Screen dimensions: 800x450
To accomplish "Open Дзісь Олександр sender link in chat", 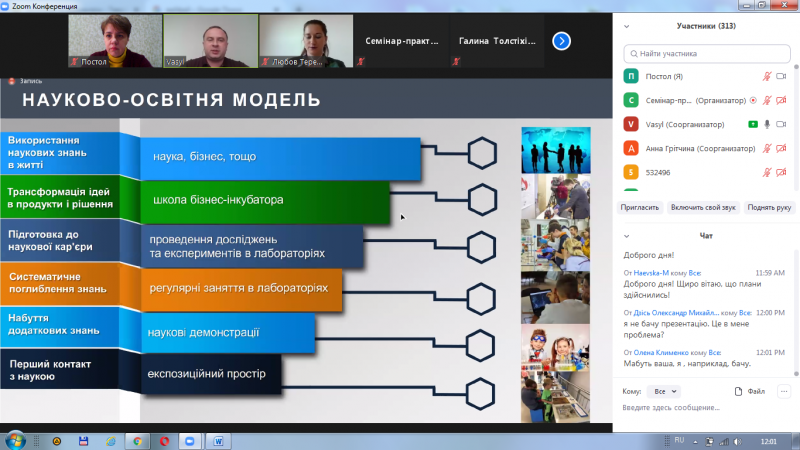I will tap(676, 313).
